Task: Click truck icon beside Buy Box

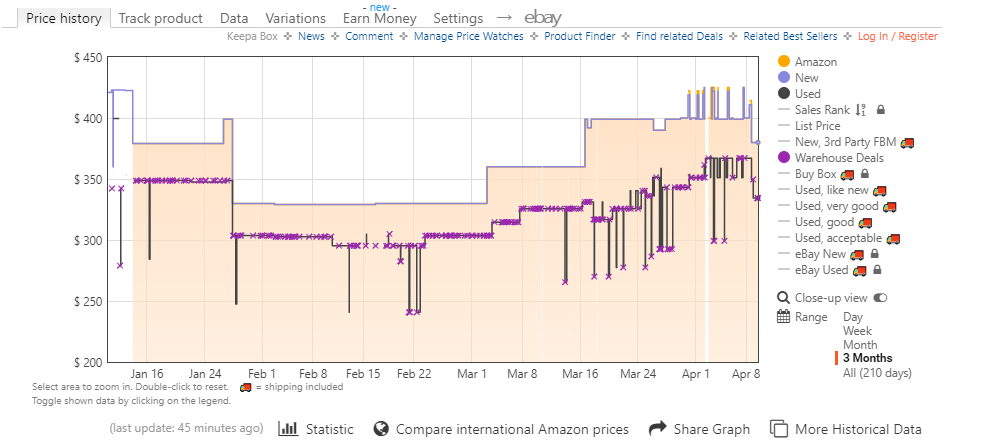Action: 847,175
